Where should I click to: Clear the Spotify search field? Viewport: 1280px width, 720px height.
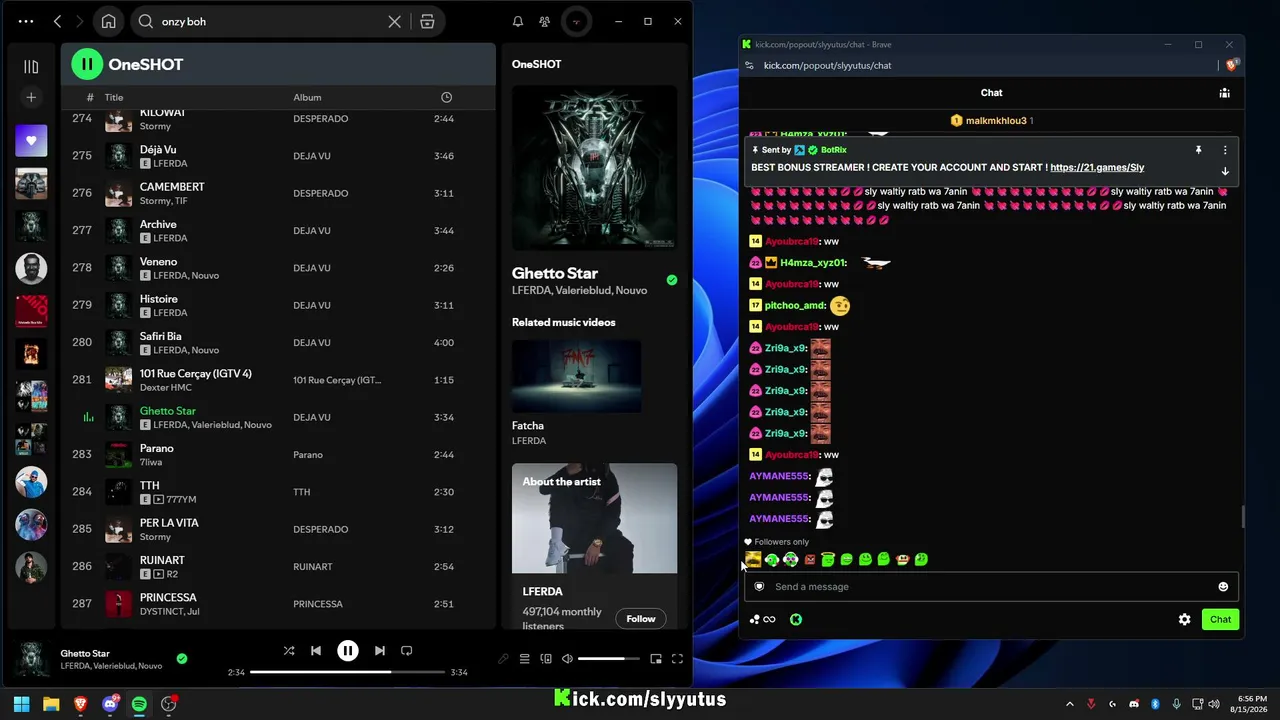click(x=395, y=21)
